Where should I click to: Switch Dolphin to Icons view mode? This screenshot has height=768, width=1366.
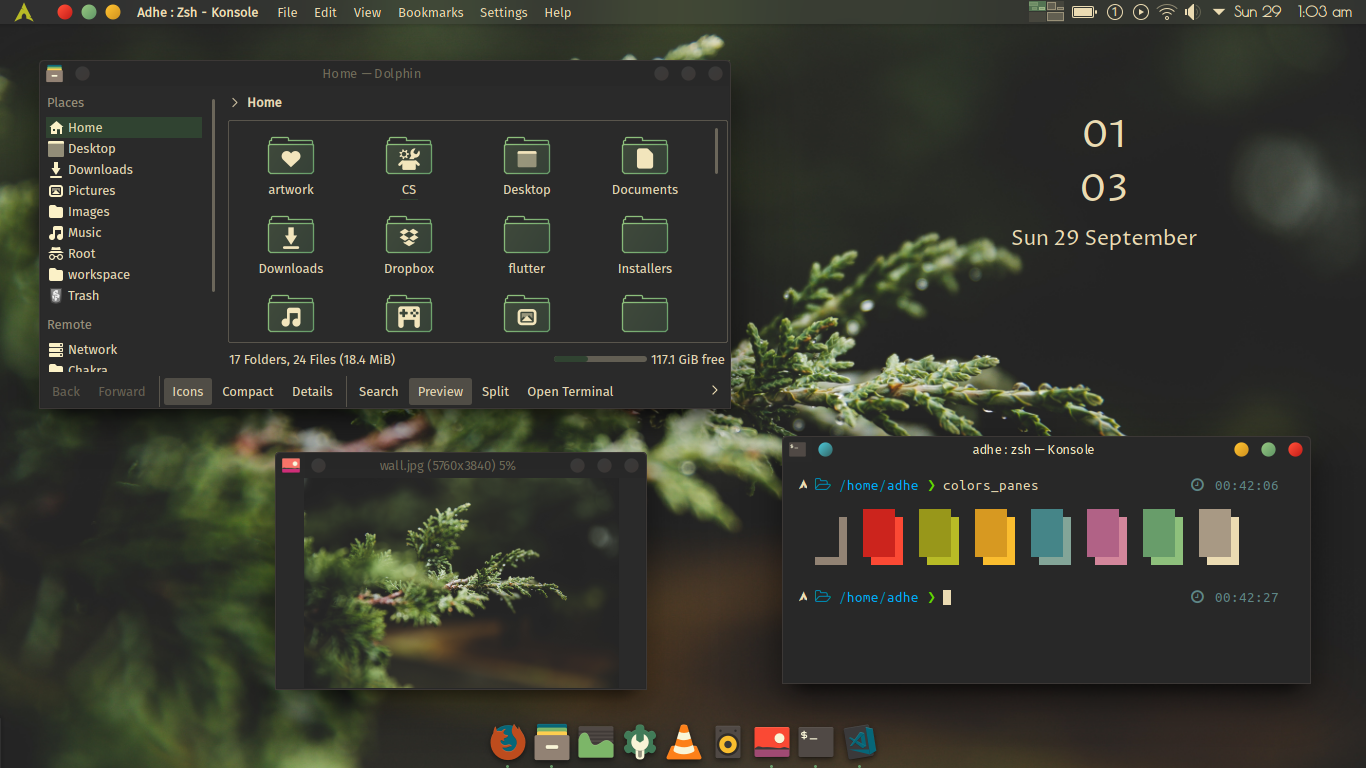click(188, 391)
